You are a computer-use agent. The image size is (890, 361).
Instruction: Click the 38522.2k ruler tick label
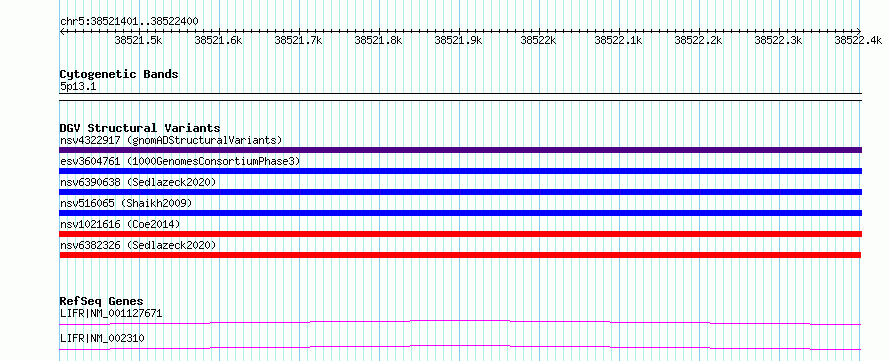pyautogui.click(x=698, y=40)
